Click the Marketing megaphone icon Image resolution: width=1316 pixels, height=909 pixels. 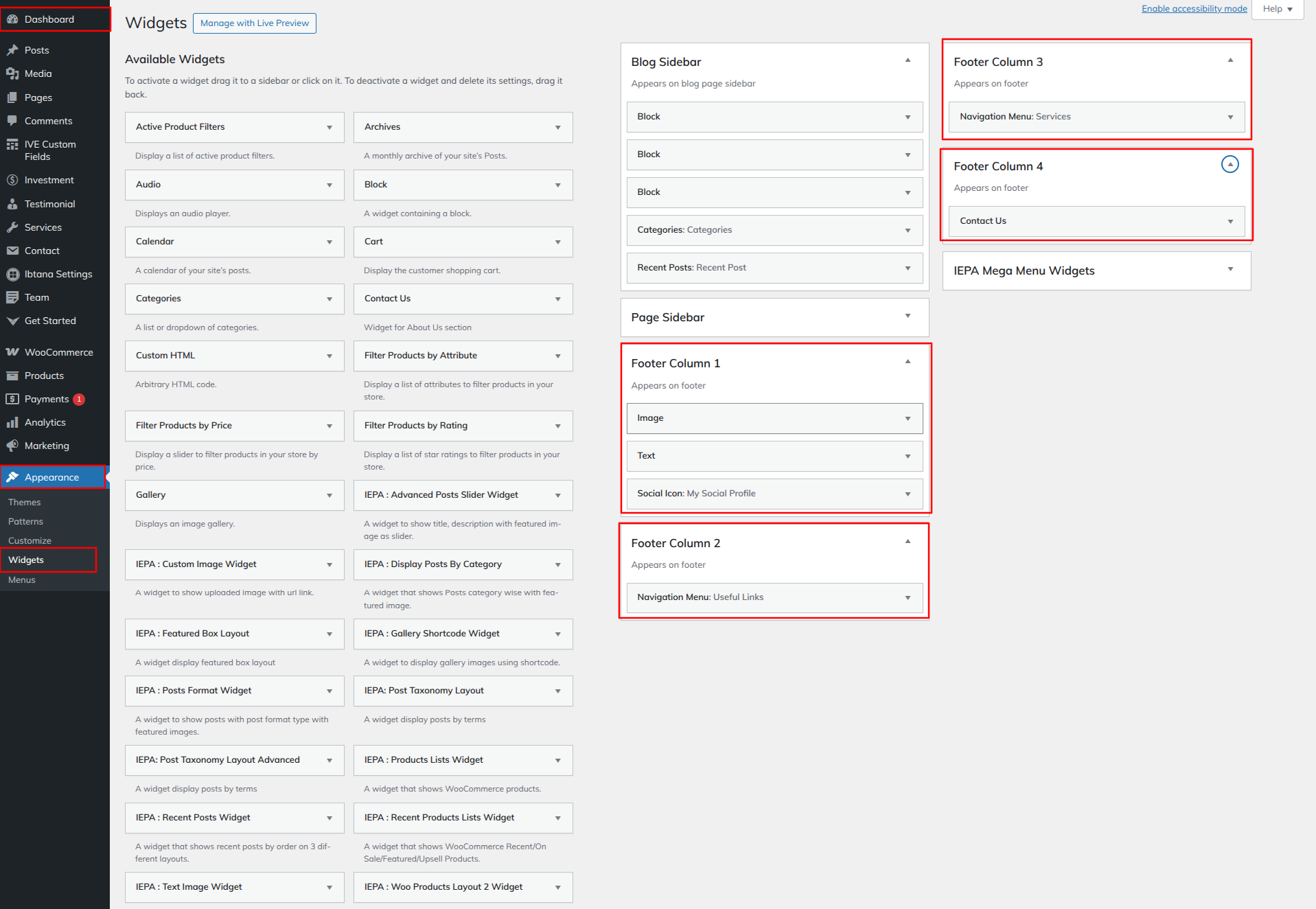(x=12, y=446)
